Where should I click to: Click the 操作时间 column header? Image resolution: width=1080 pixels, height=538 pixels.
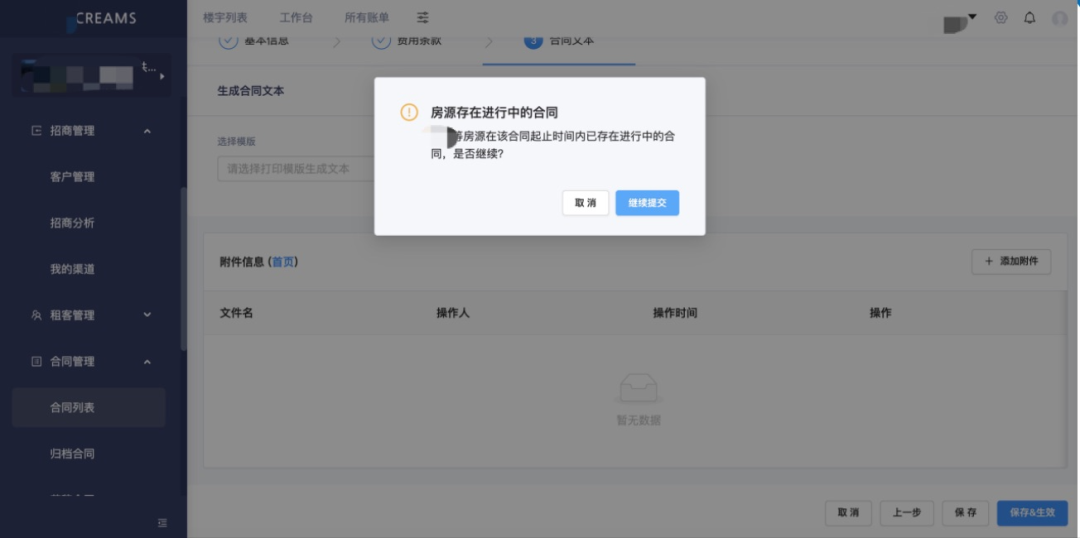(675, 313)
